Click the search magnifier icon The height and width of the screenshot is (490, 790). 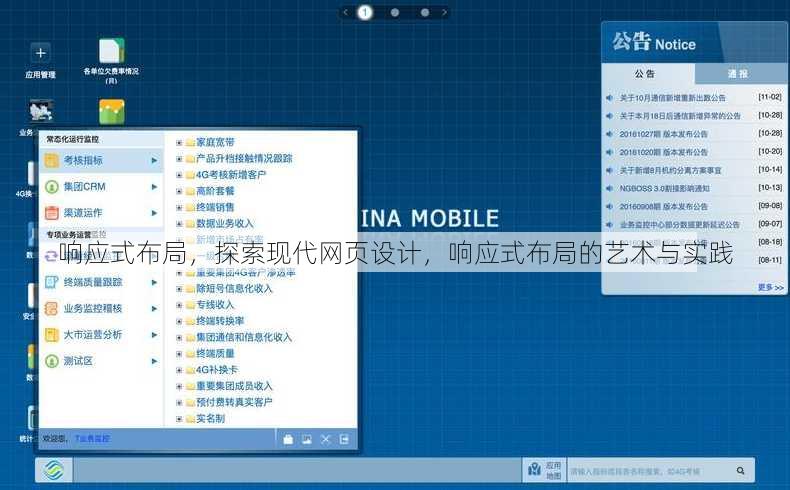tap(740, 470)
